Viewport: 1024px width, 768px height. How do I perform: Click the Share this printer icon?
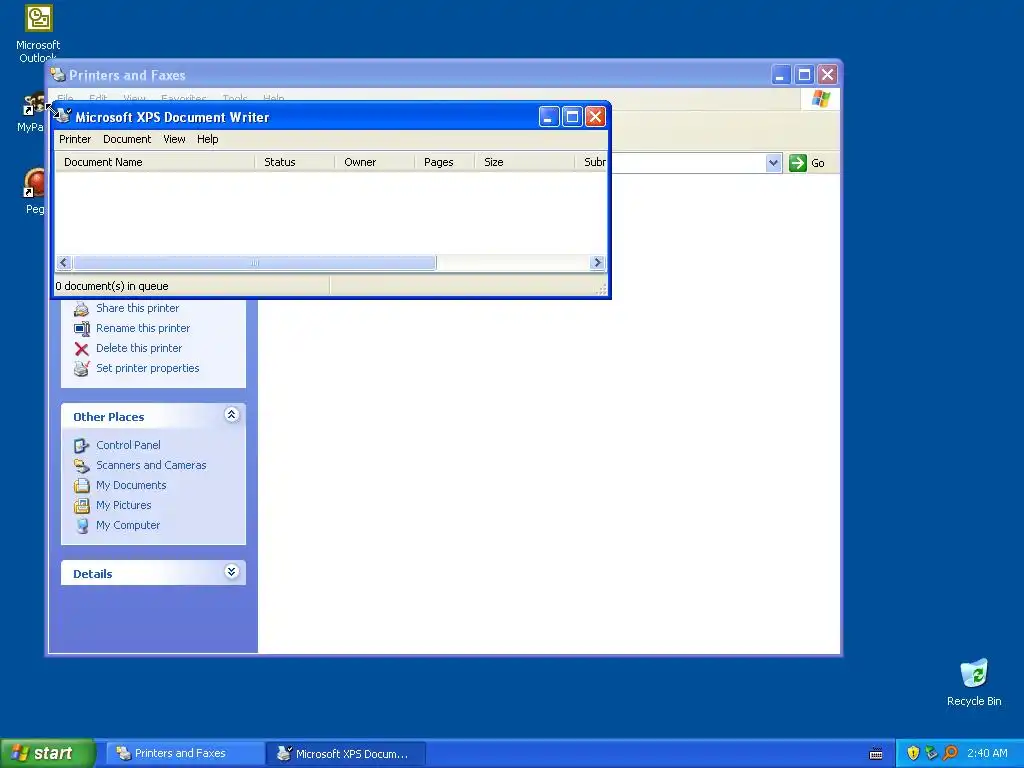coord(82,308)
